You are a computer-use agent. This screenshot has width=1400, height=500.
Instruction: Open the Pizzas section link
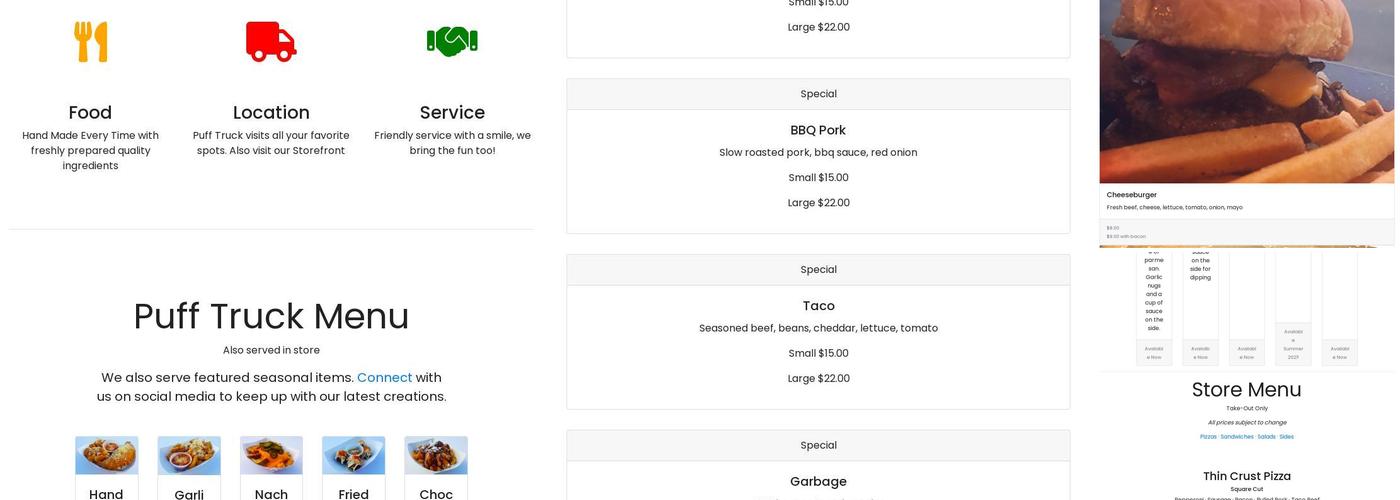(1208, 437)
